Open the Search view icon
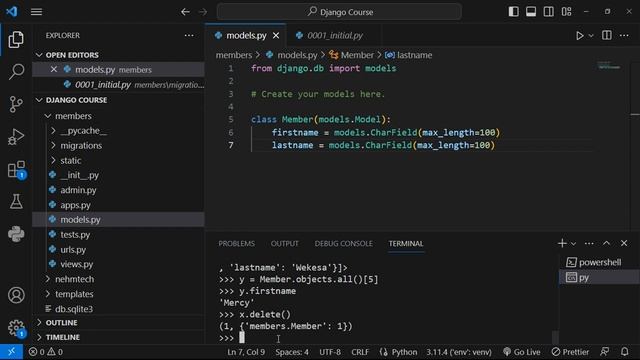Image resolution: width=640 pixels, height=360 pixels. click(16, 71)
